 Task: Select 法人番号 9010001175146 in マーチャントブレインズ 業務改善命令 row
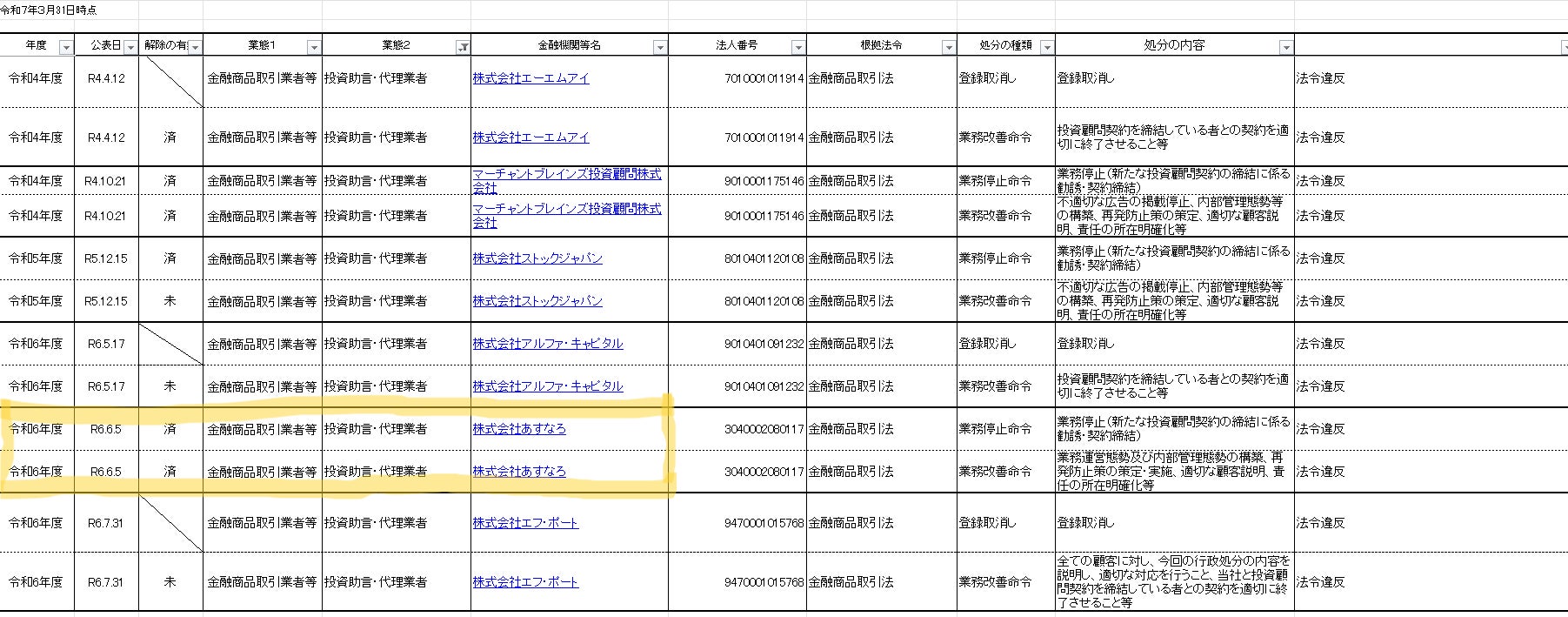[x=737, y=216]
